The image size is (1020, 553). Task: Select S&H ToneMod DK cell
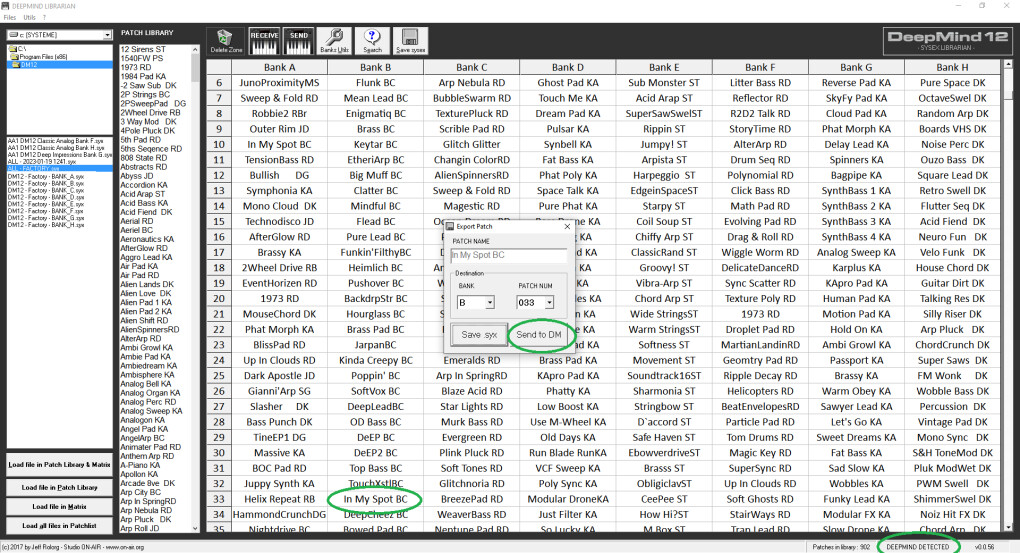(x=952, y=453)
